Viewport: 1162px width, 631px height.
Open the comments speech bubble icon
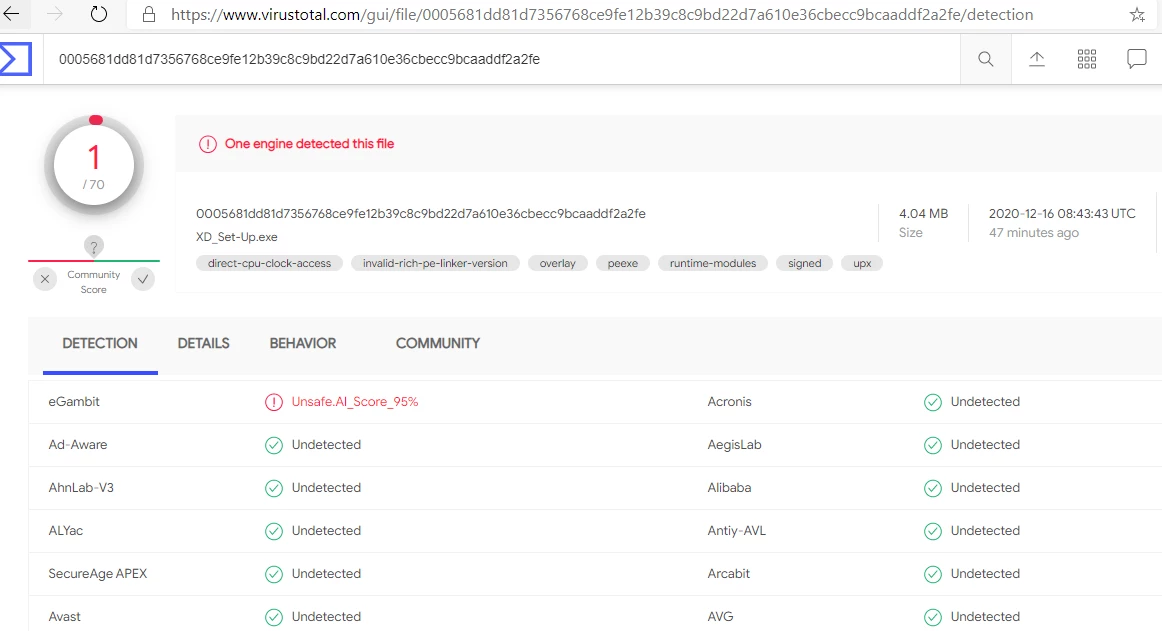pyautogui.click(x=1136, y=59)
